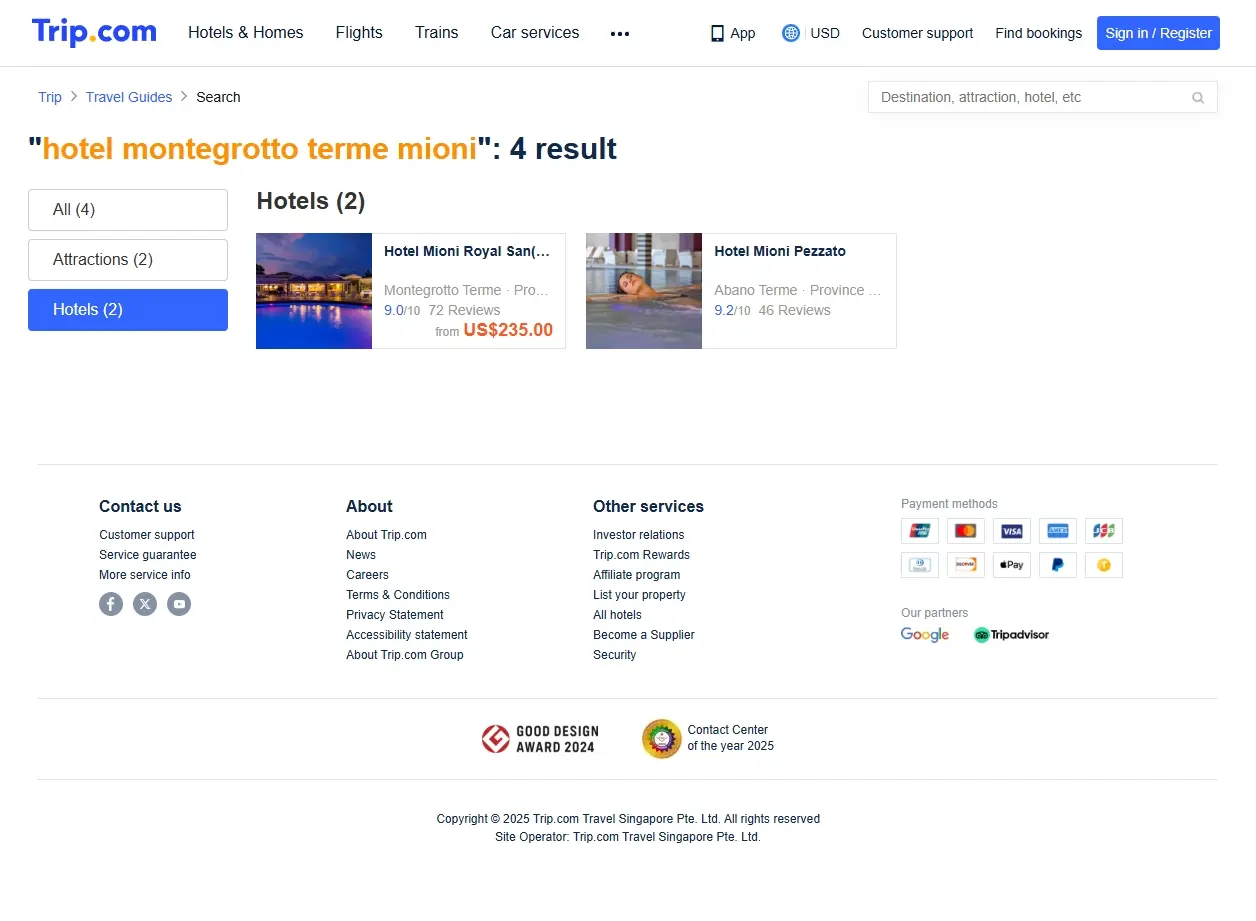Screen dimensions: 1256x921
Task: Click the search magnifier icon
Action: 1198,97
